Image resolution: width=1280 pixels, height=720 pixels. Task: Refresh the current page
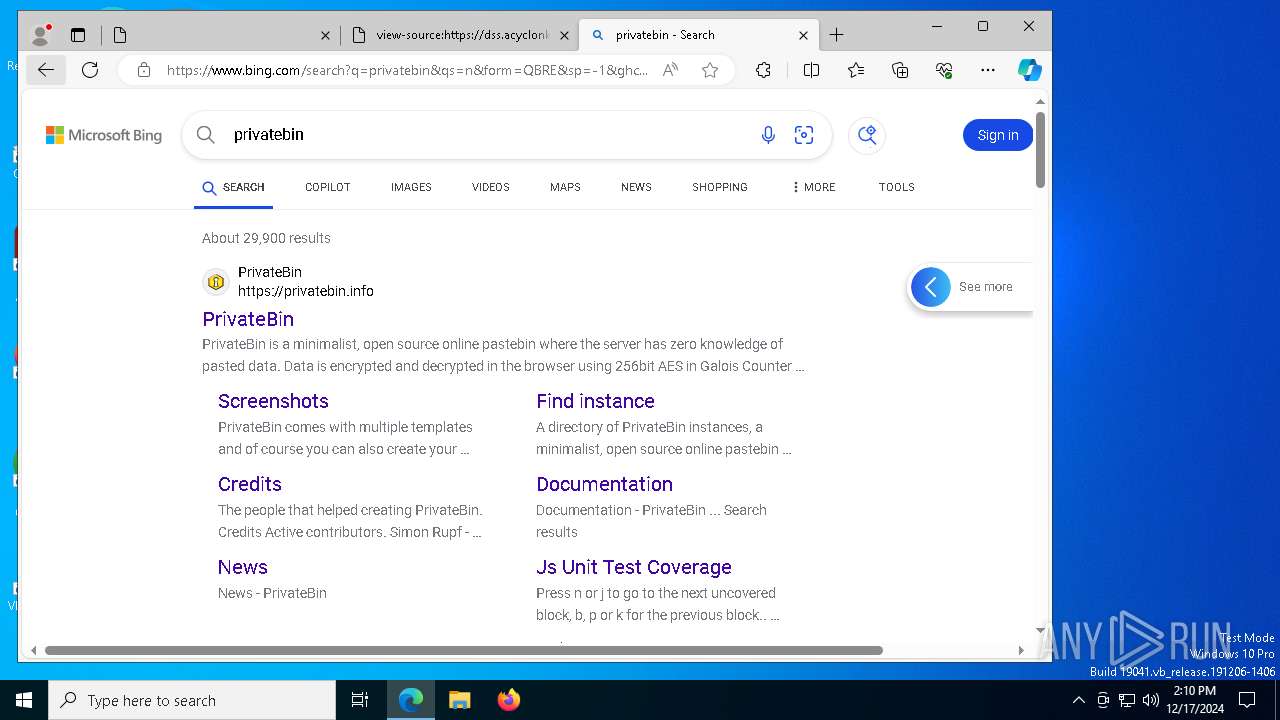(90, 70)
